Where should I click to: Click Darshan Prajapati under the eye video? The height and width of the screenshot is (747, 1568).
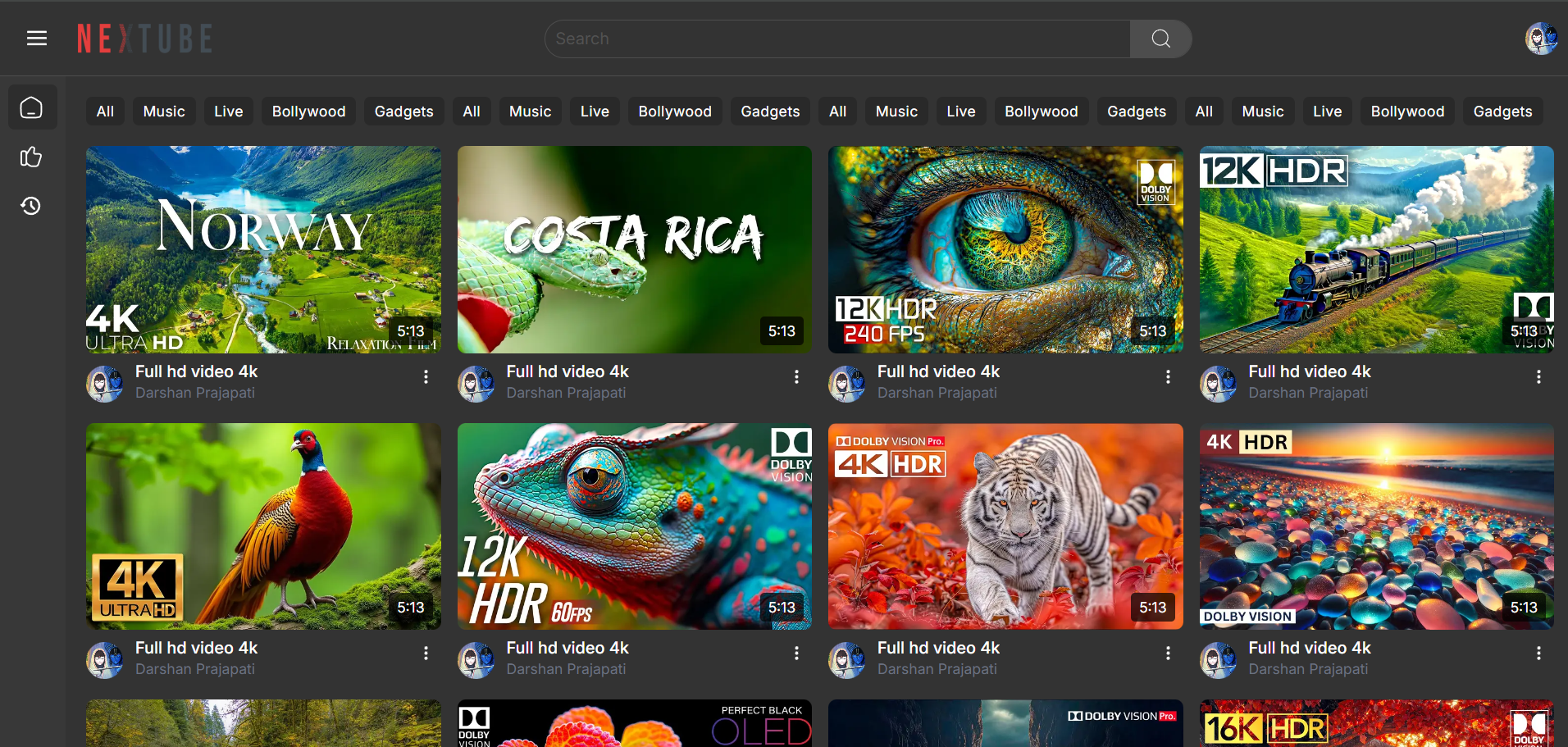click(937, 393)
